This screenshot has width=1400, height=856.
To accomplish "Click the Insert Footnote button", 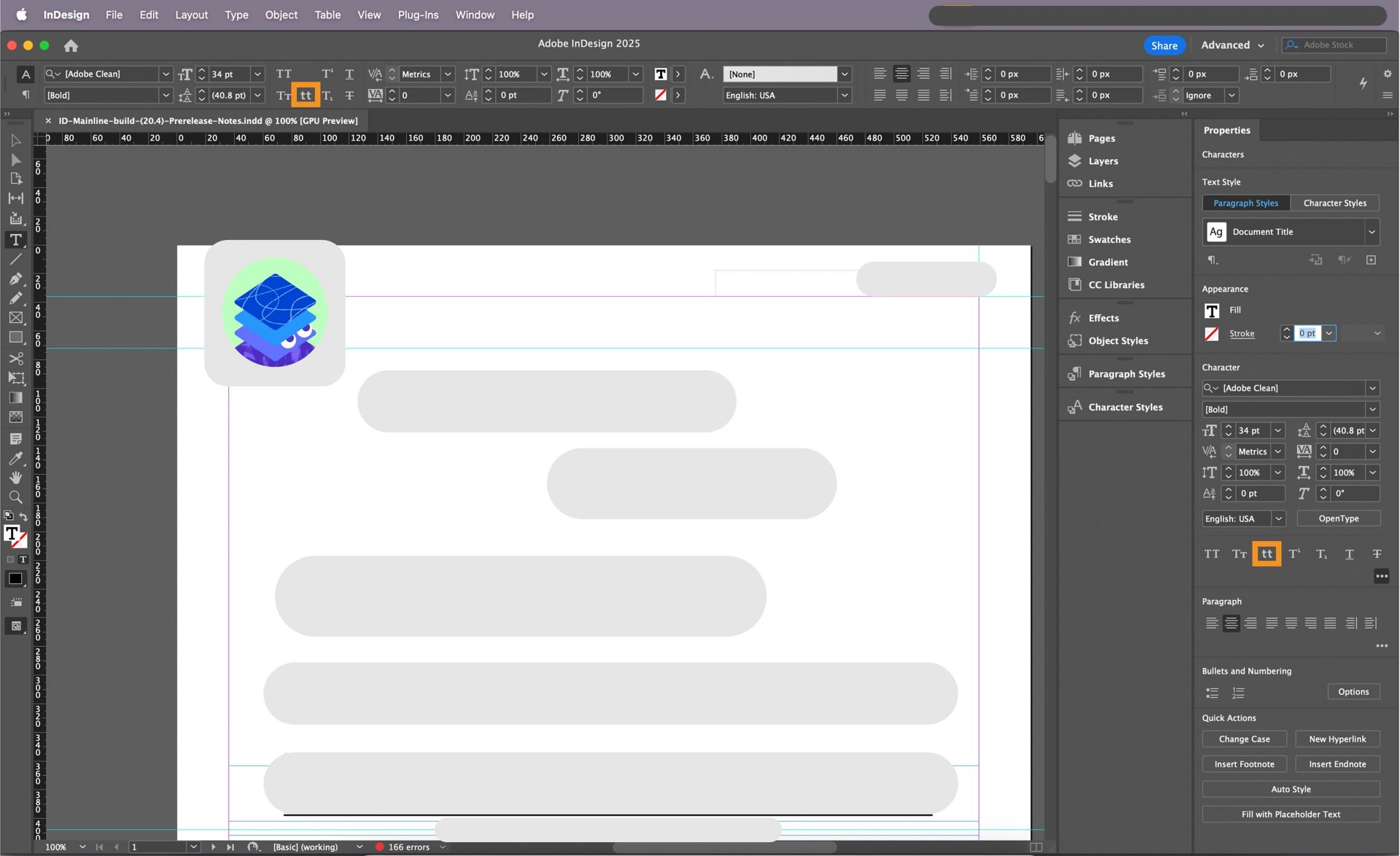I will 1244,763.
